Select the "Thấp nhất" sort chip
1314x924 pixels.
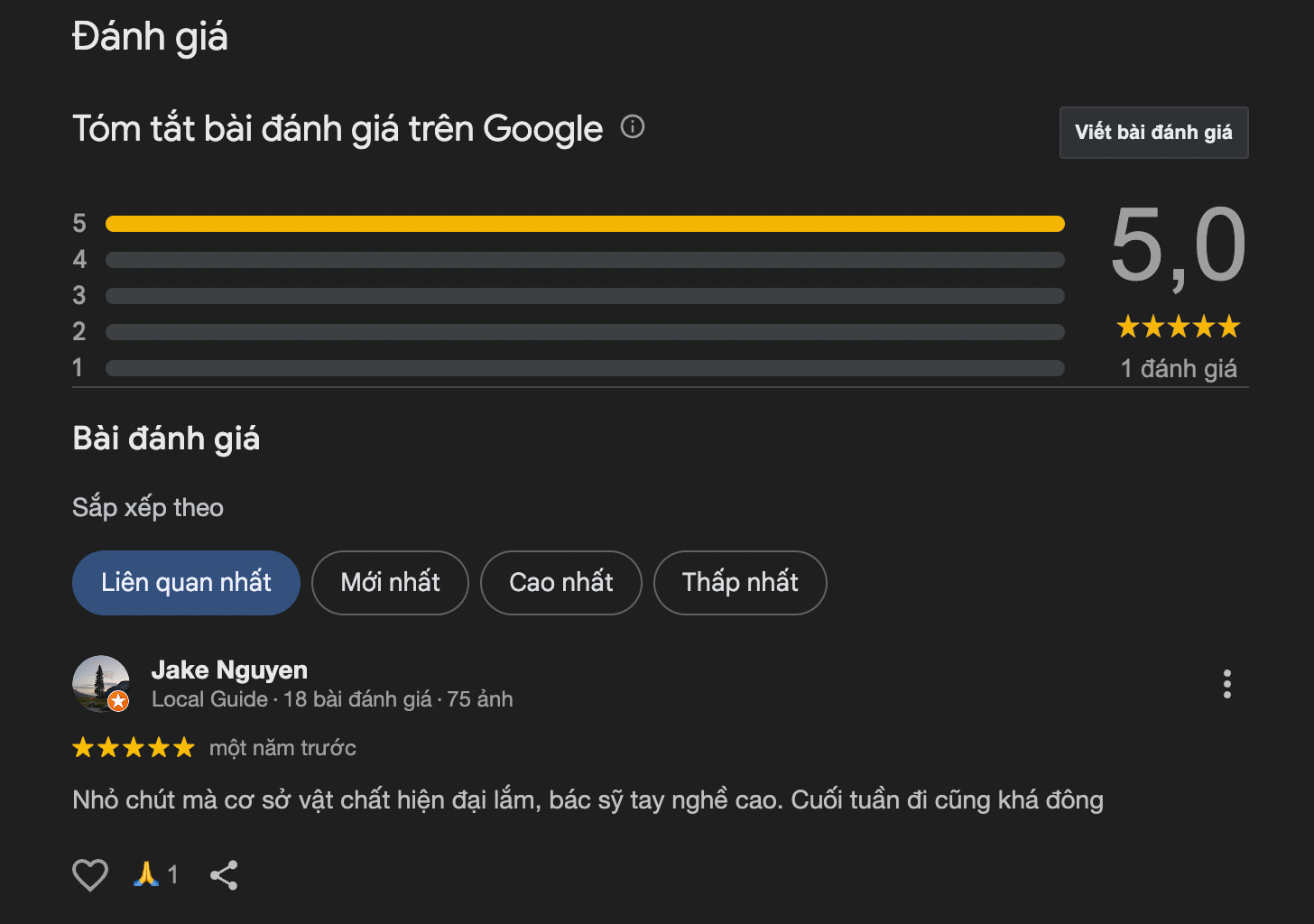click(x=740, y=583)
